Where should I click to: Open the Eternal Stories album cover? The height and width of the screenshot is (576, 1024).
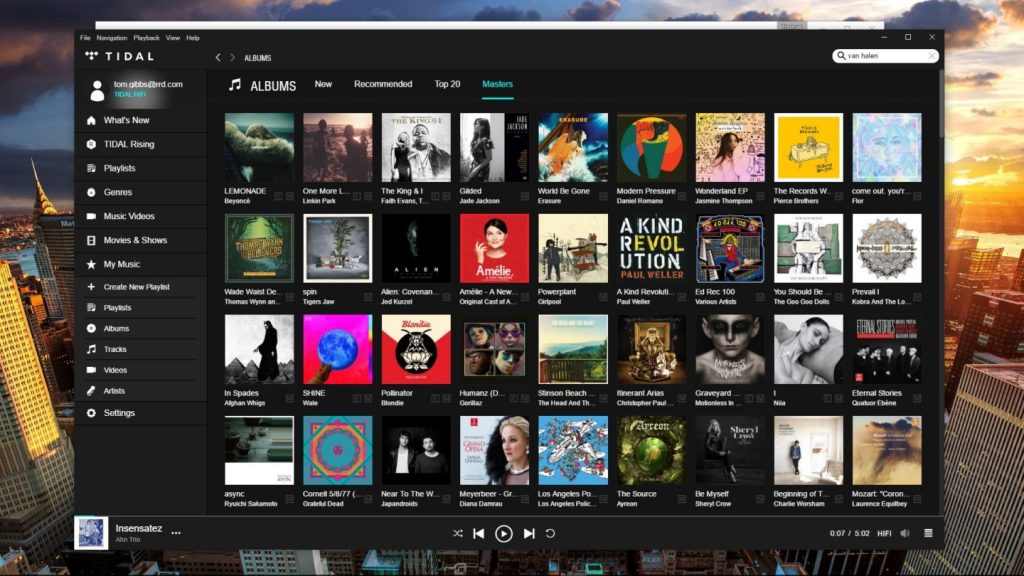click(887, 349)
